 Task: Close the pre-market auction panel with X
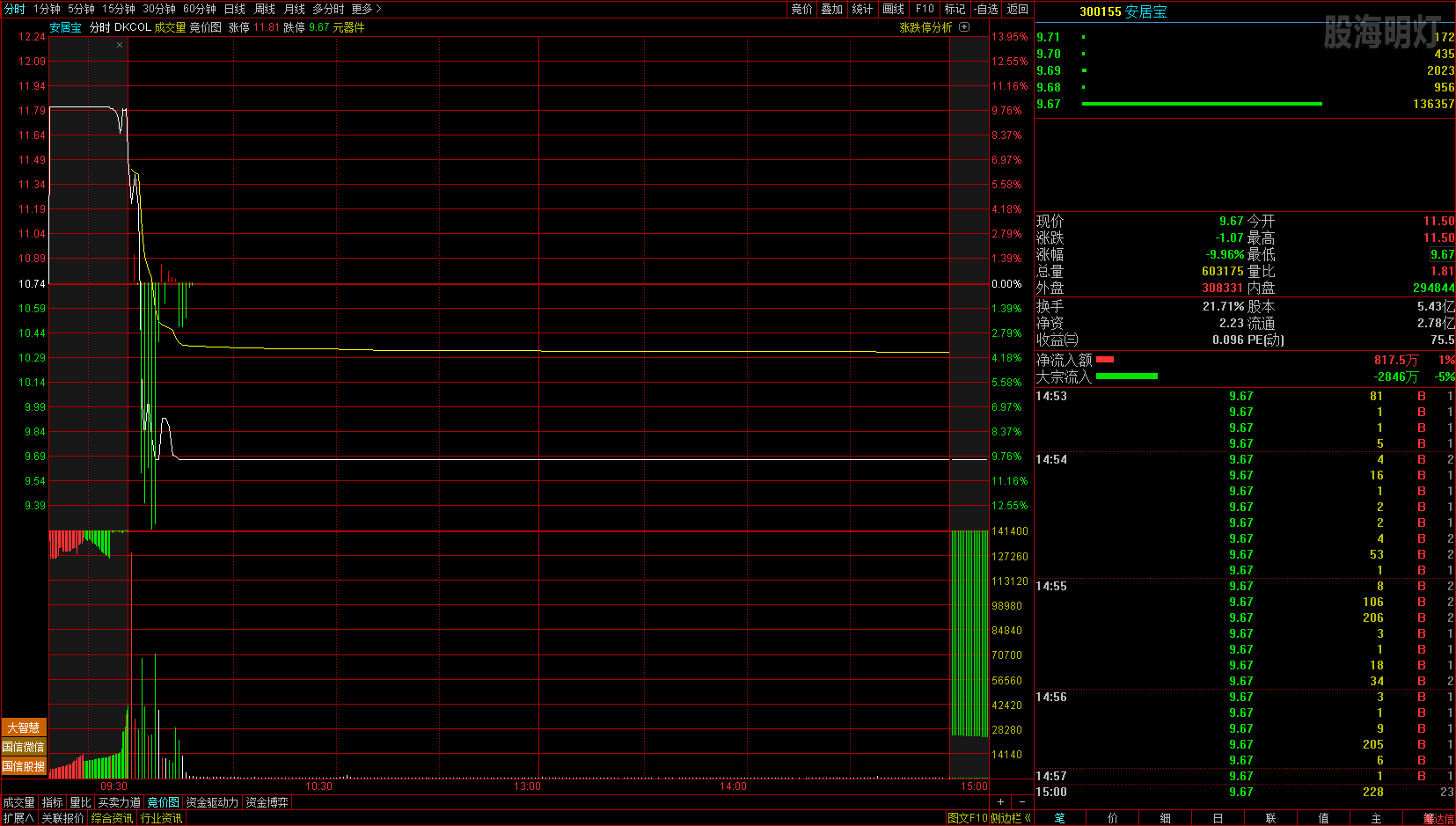(x=120, y=45)
